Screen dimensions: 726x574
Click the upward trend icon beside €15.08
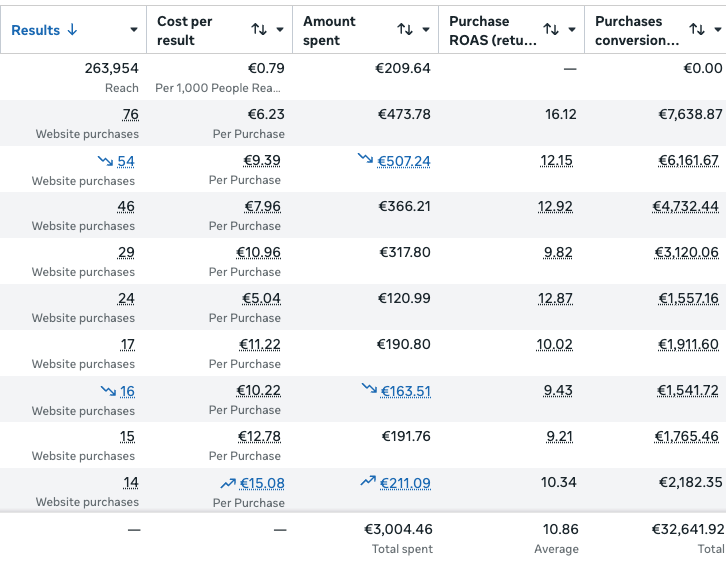coord(228,484)
